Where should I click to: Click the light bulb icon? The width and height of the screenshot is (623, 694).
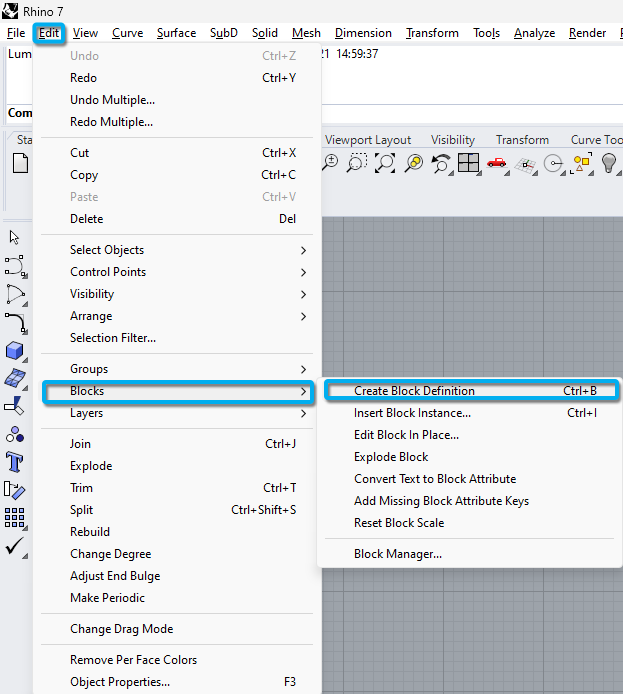tap(609, 163)
